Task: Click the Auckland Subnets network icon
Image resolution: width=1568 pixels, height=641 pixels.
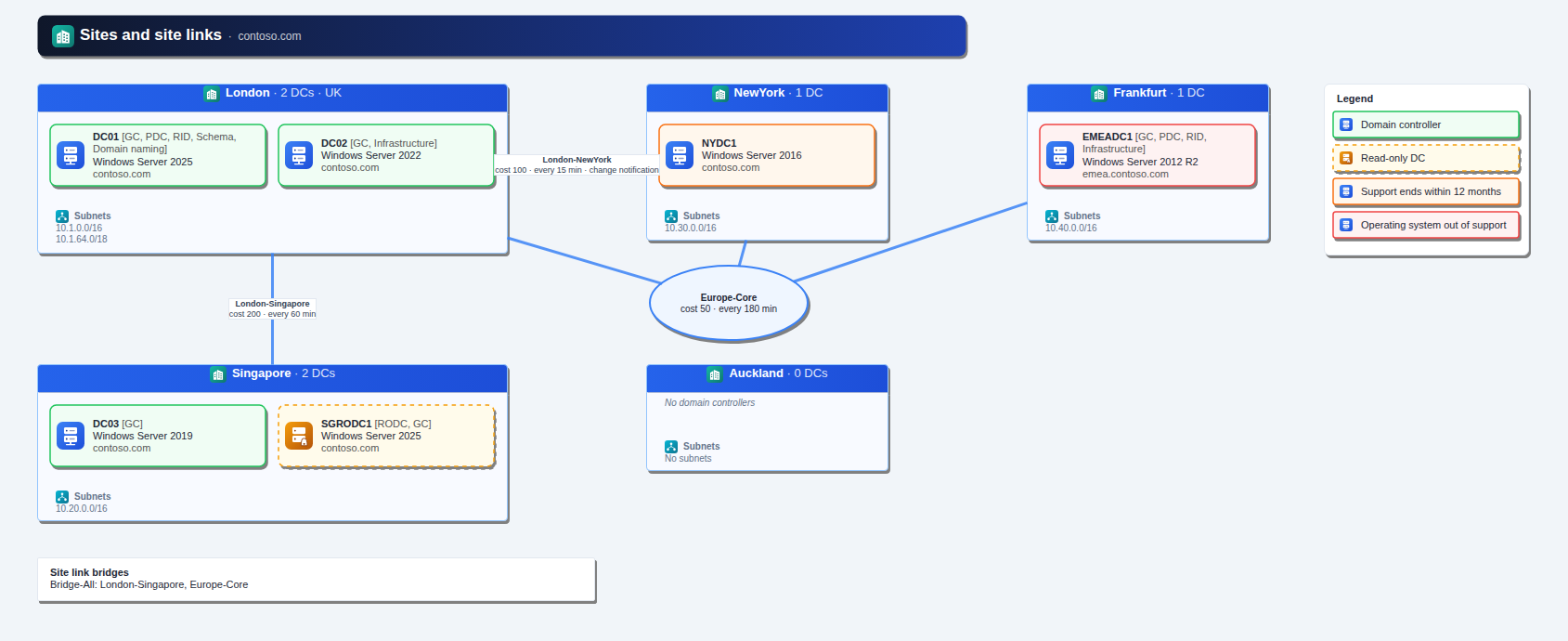Action: tap(671, 447)
